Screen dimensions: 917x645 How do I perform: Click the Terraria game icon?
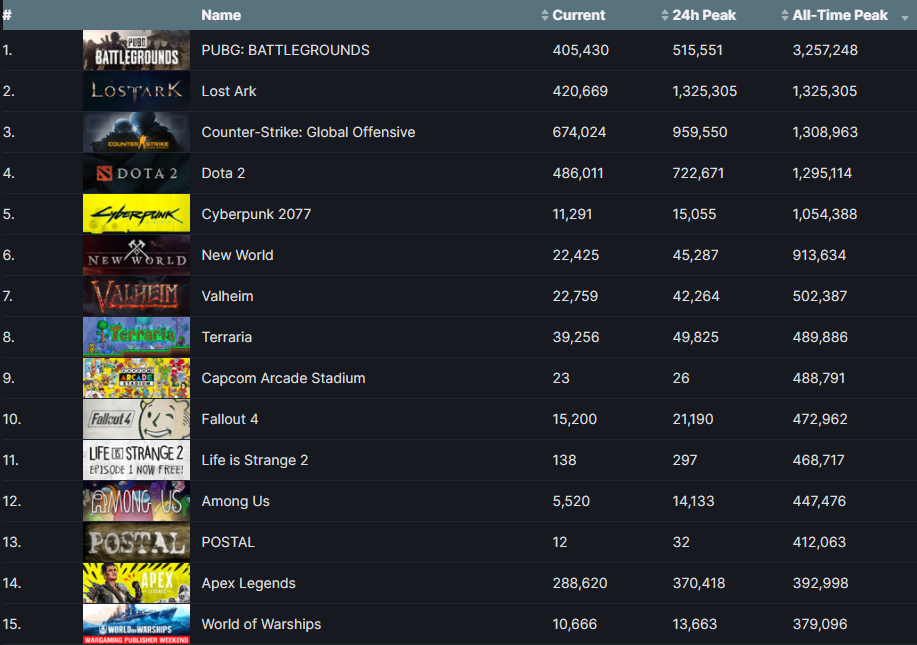coord(136,337)
